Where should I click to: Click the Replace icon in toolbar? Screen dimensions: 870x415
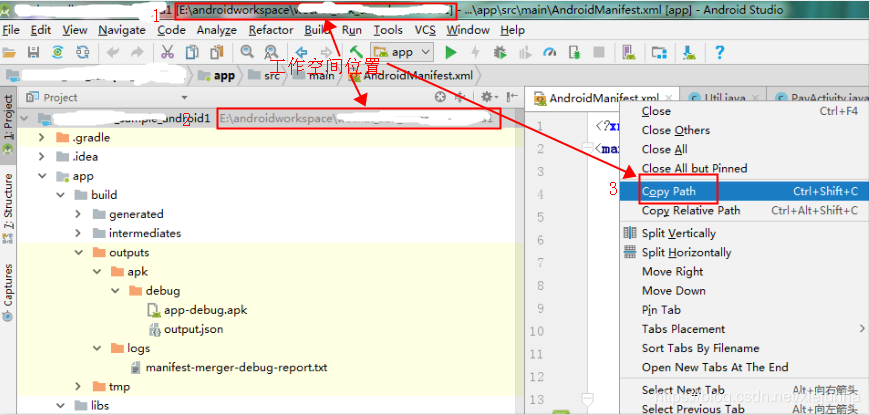(x=271, y=53)
